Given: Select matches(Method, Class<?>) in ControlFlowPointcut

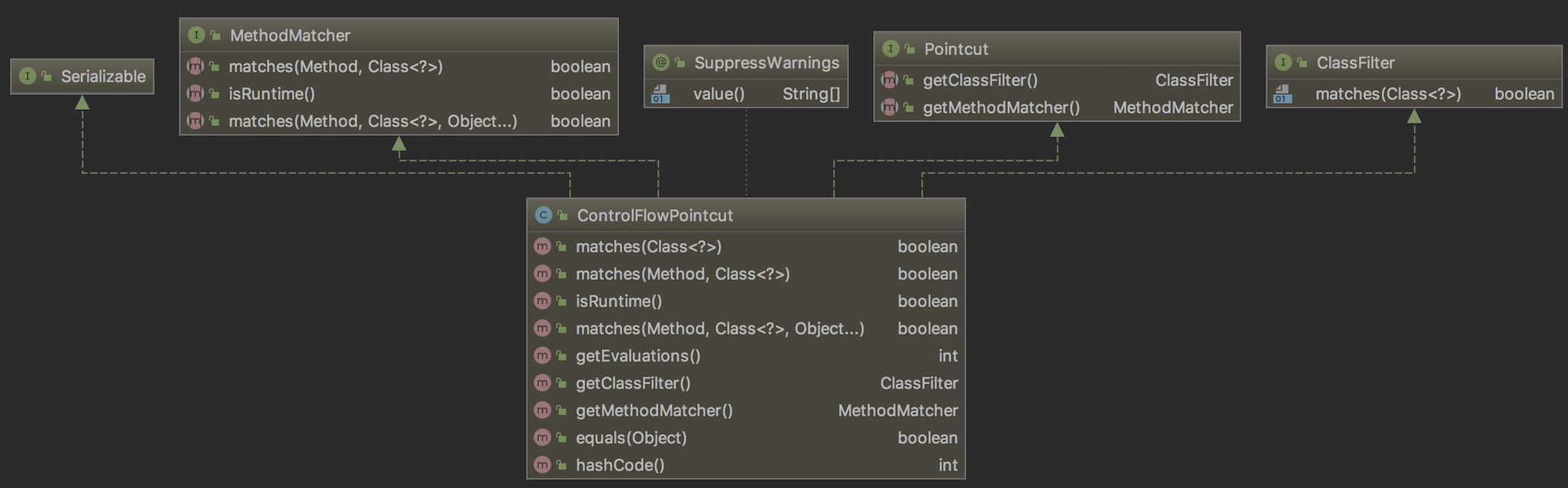Looking at the screenshot, I should click(x=683, y=274).
